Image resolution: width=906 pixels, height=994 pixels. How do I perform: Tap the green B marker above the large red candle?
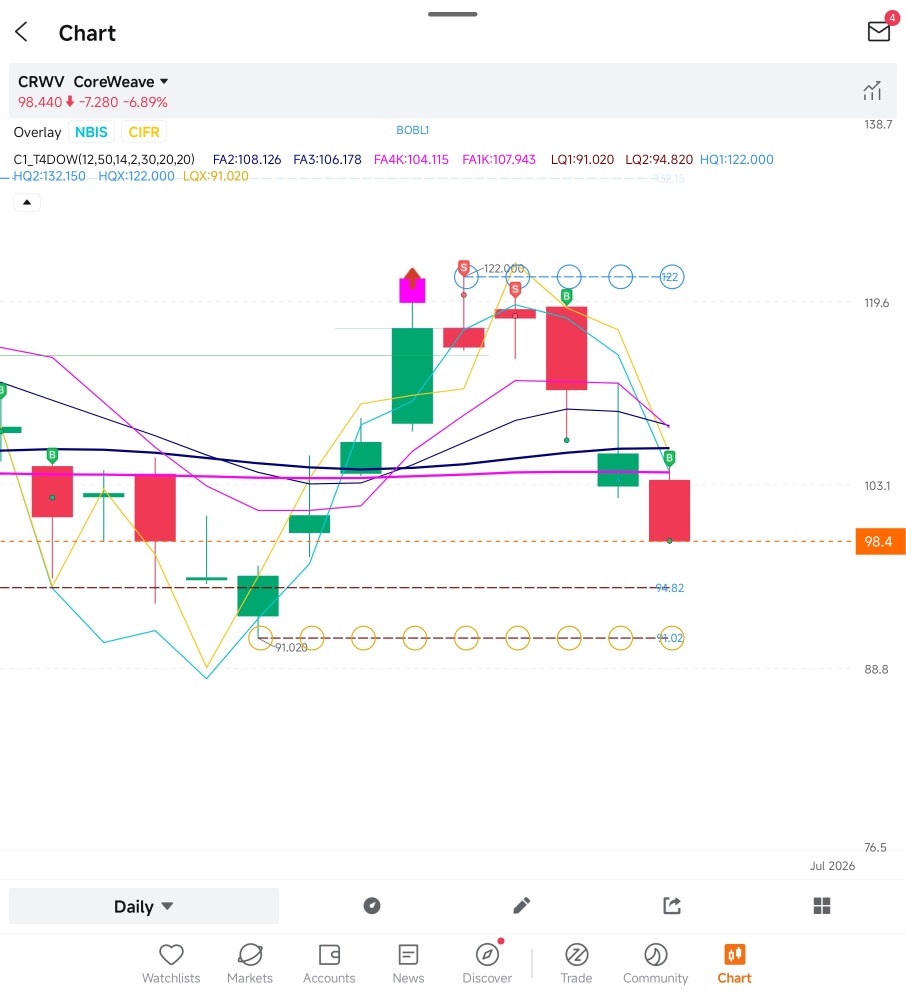coord(567,296)
